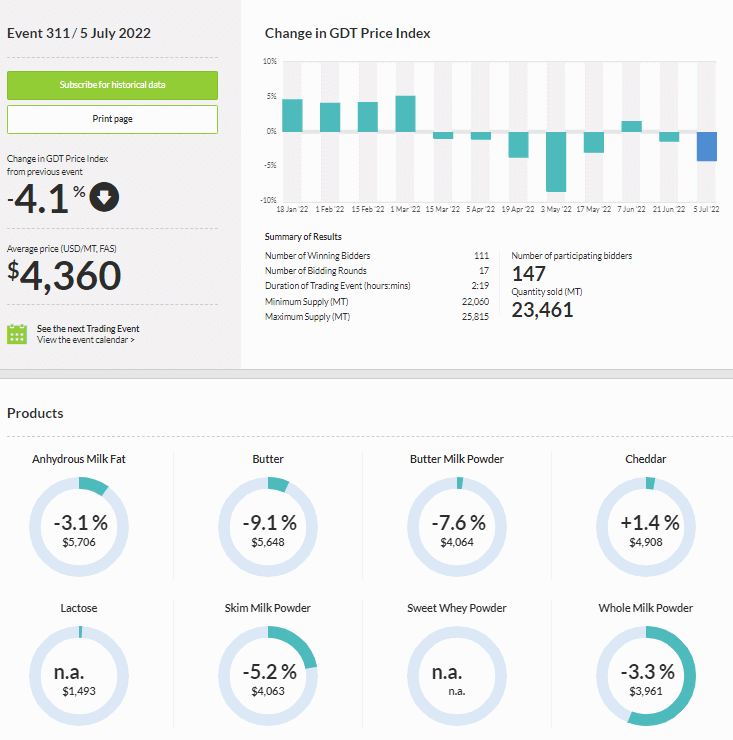Click the Butter product title
Image resolution: width=733 pixels, height=740 pixels.
(268, 459)
